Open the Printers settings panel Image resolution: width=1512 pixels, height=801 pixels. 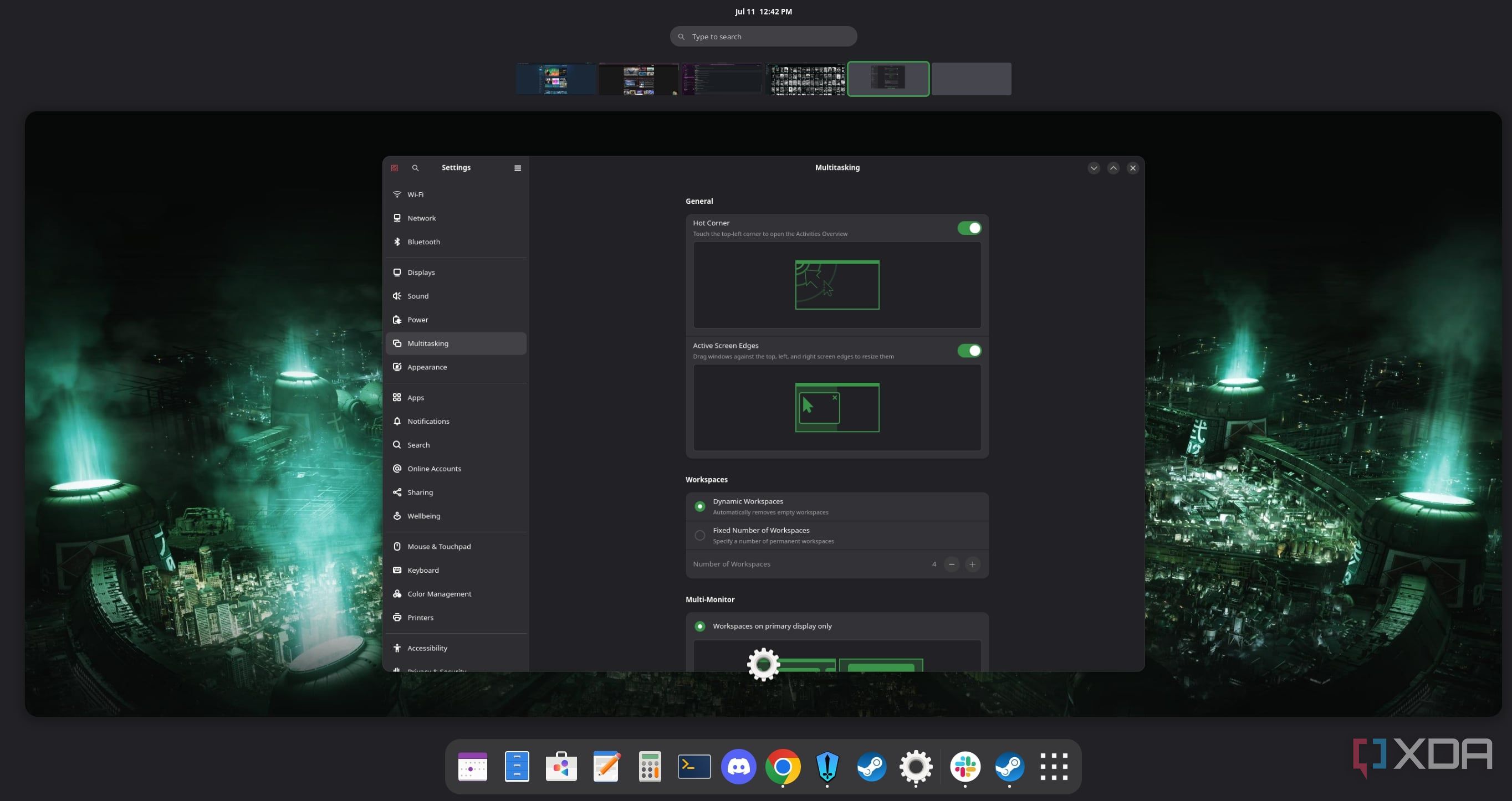[x=456, y=617]
